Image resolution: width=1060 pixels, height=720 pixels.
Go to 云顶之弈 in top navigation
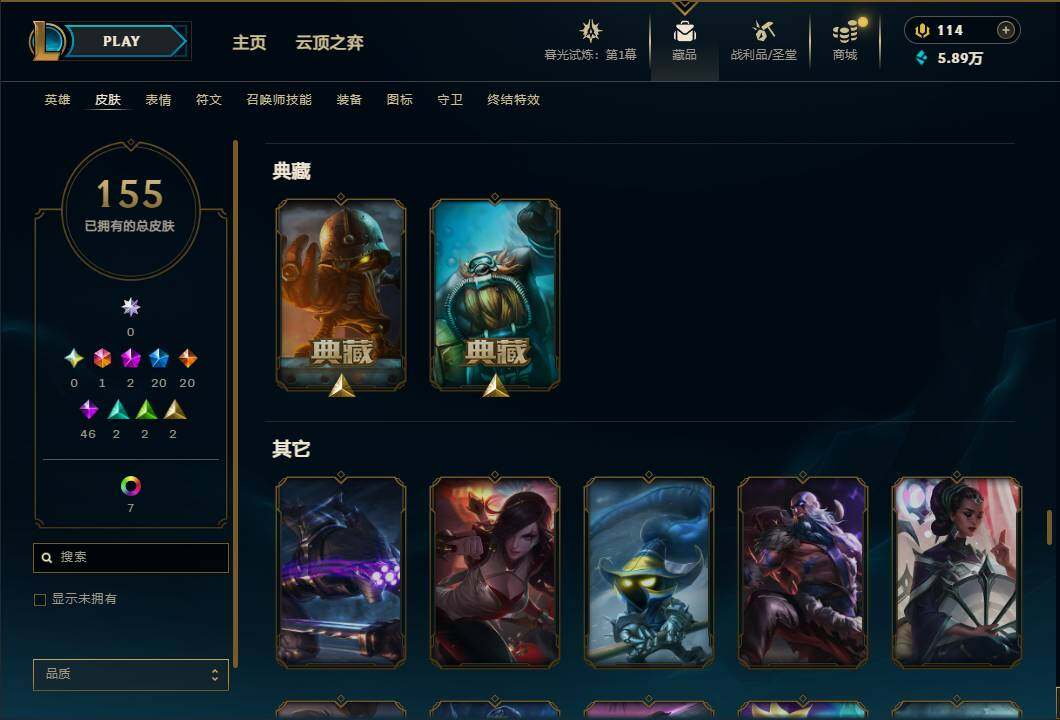click(329, 43)
